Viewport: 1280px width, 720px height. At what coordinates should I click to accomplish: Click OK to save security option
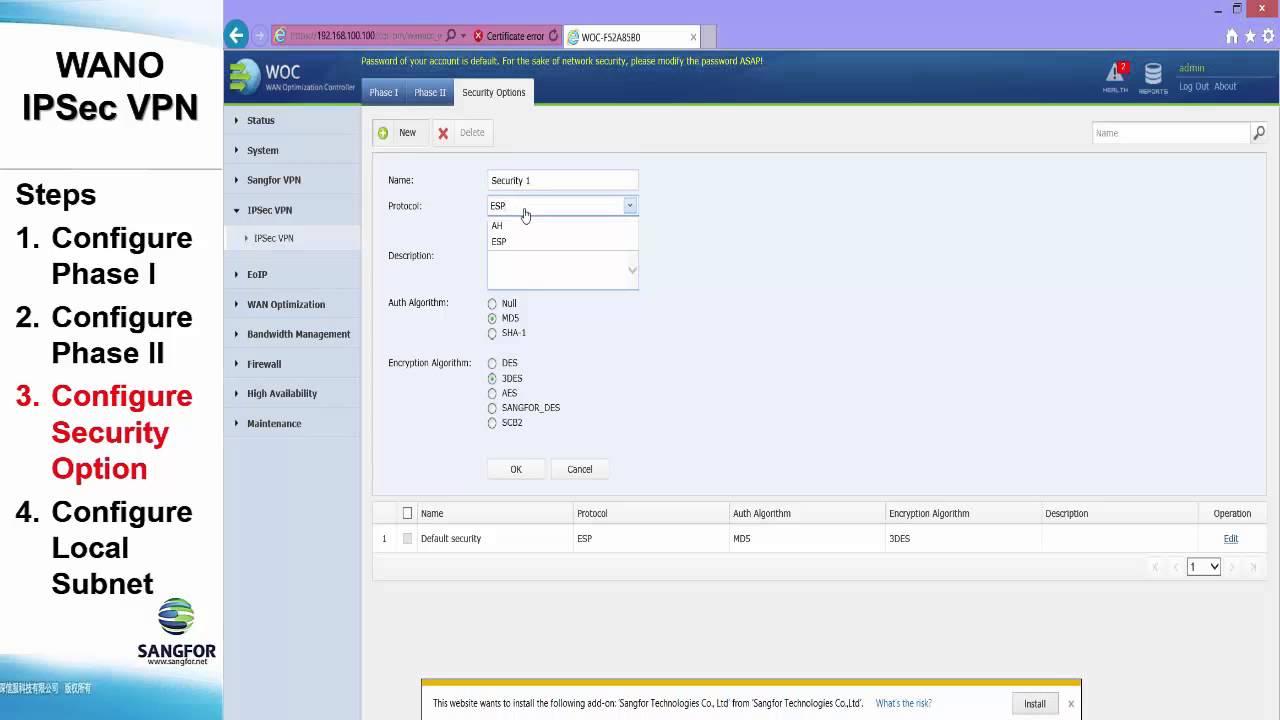pyautogui.click(x=516, y=469)
